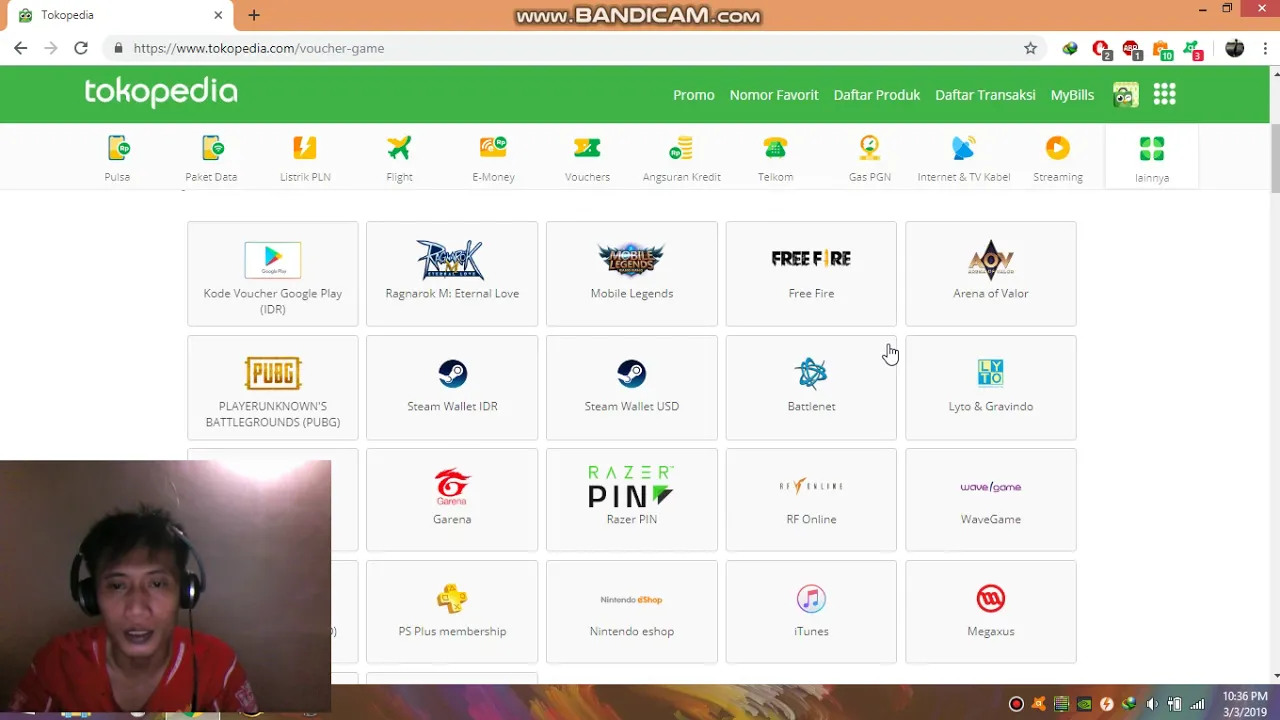Choose the iTunes voucher card
The image size is (1280, 720).
pyautogui.click(x=811, y=612)
